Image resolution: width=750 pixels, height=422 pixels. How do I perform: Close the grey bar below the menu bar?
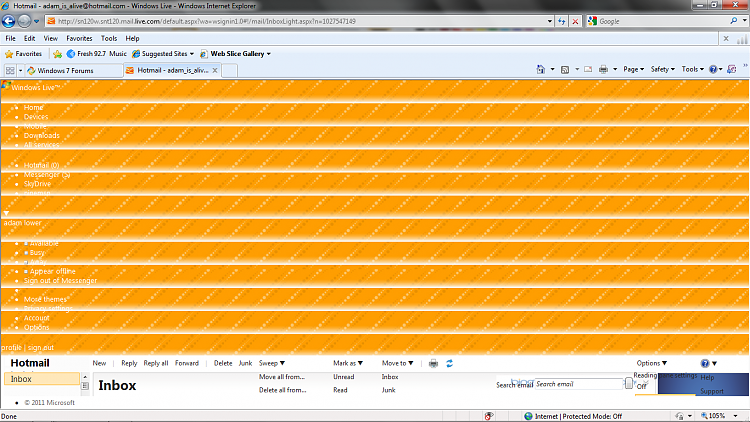click(x=726, y=39)
